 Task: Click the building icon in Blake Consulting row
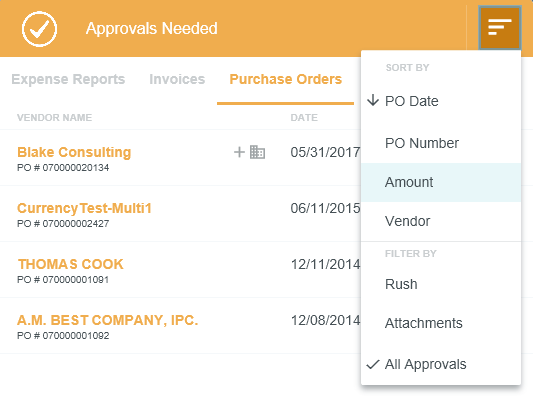point(257,152)
